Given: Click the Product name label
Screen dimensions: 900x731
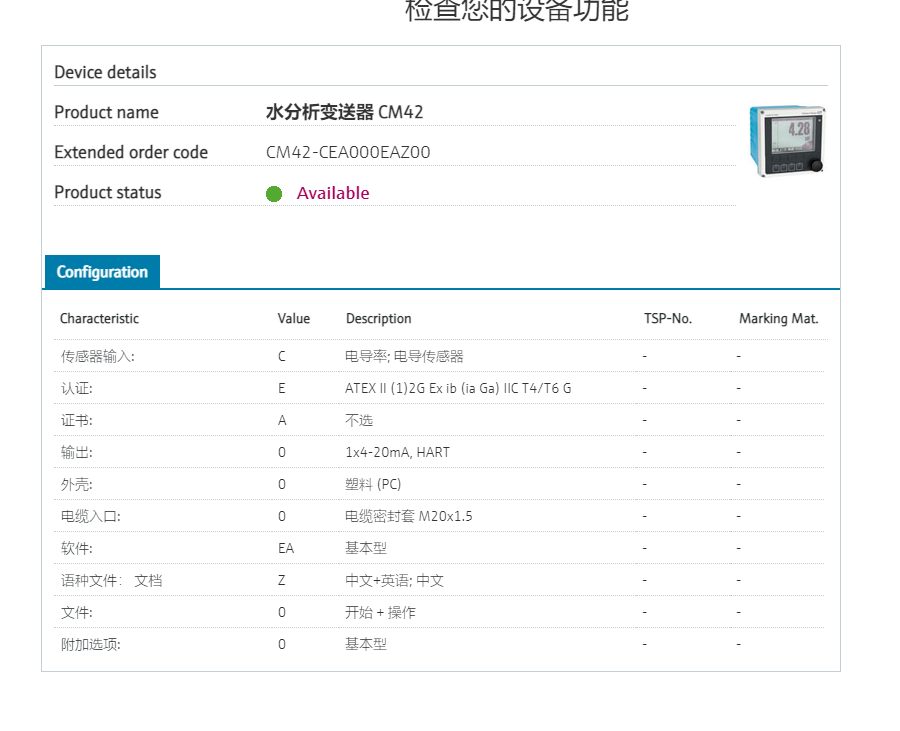Looking at the screenshot, I should 106,112.
